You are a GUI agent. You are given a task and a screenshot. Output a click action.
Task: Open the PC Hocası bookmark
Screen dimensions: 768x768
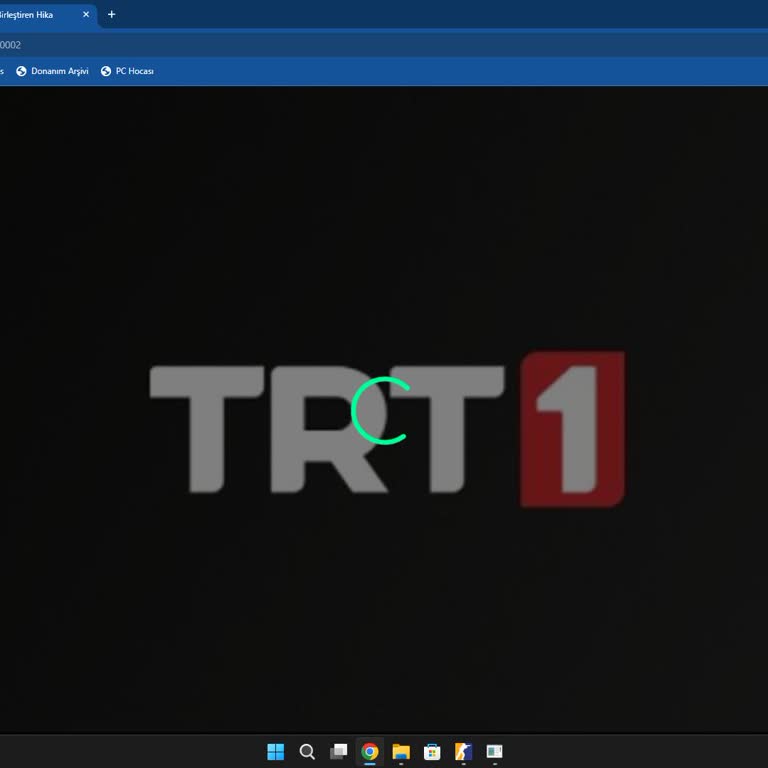click(134, 72)
